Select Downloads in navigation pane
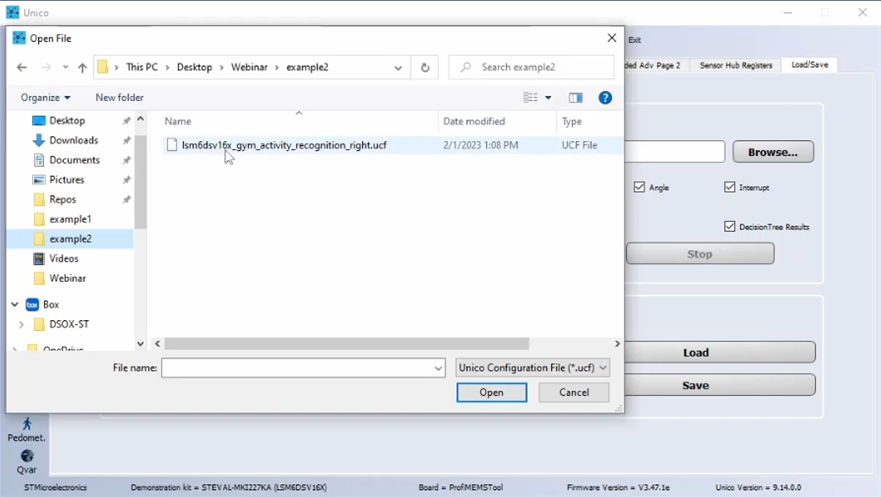Screen dimensions: 881x497 tap(74, 140)
